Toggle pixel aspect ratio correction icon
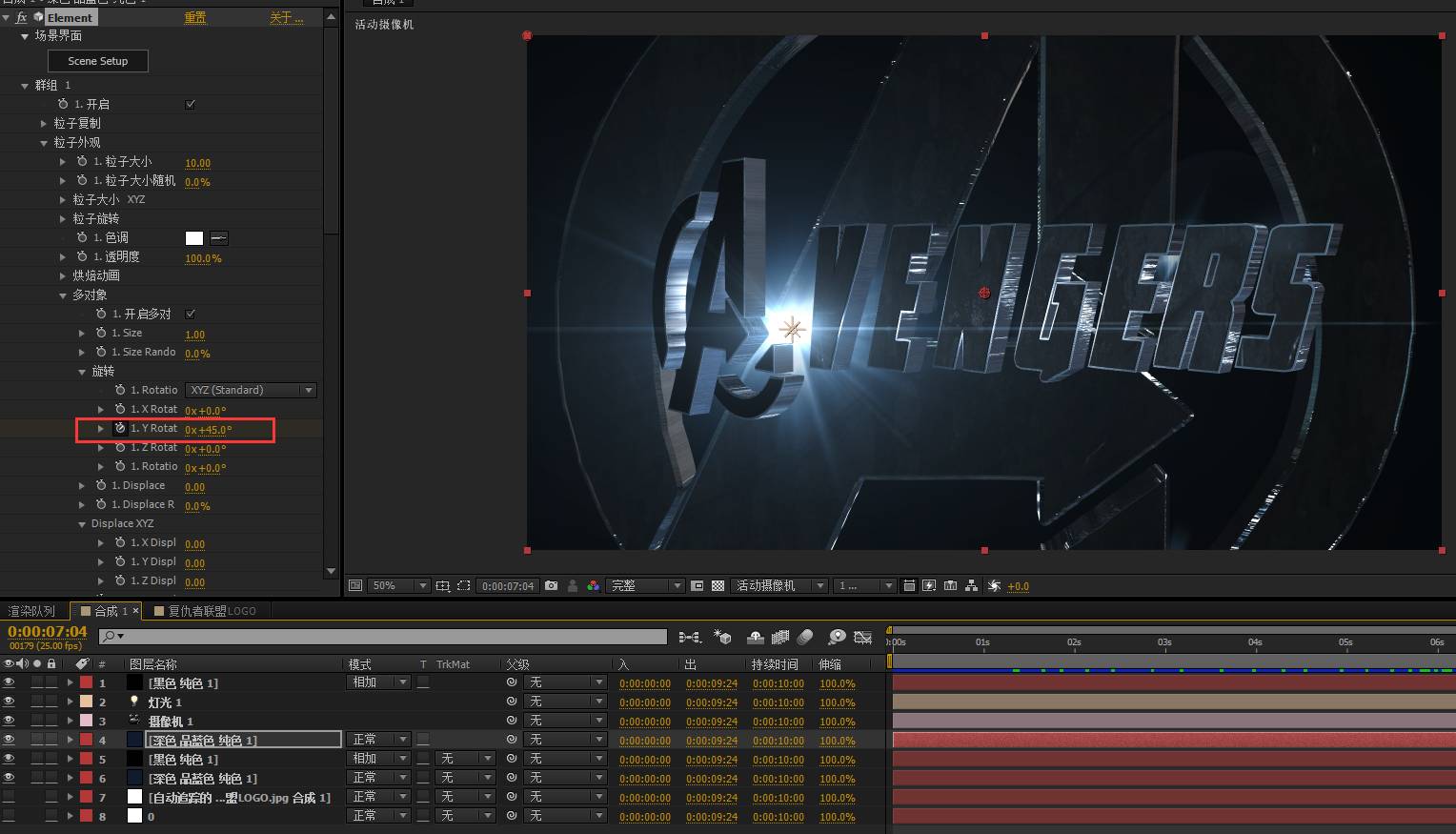 coord(909,585)
